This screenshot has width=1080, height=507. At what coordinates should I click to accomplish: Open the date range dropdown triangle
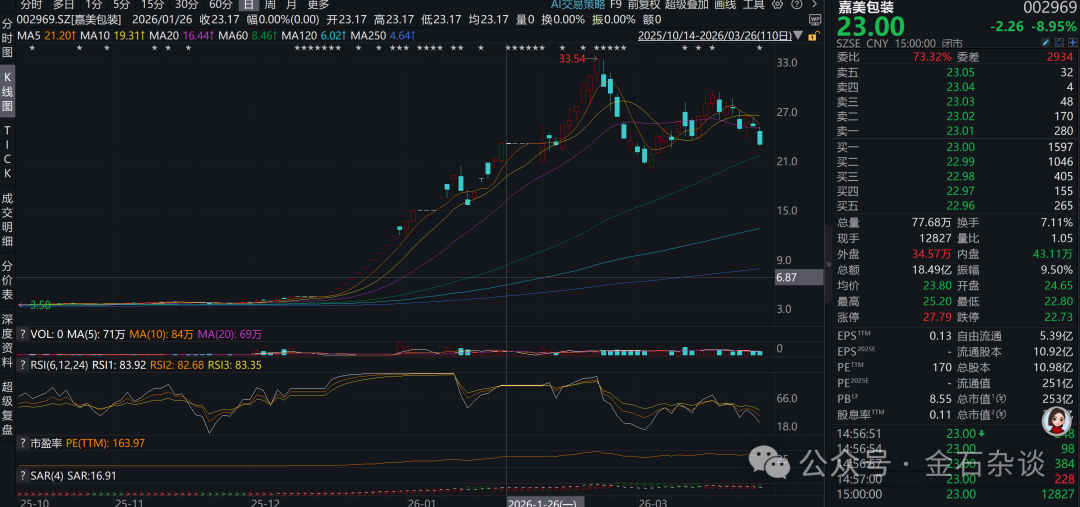click(x=798, y=35)
